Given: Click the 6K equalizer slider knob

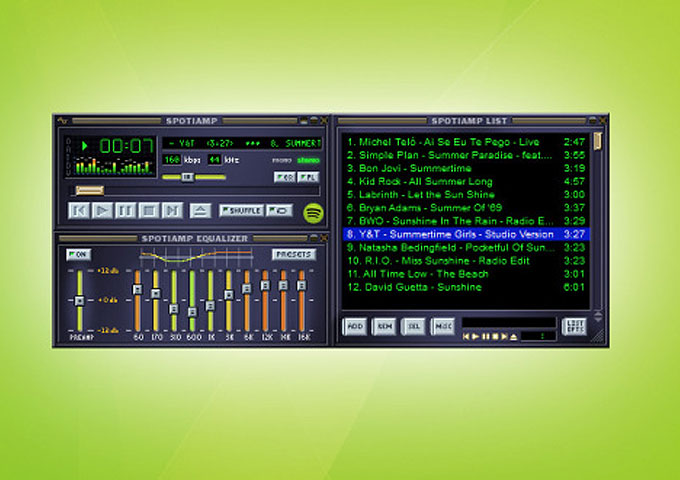Looking at the screenshot, I should (247, 288).
